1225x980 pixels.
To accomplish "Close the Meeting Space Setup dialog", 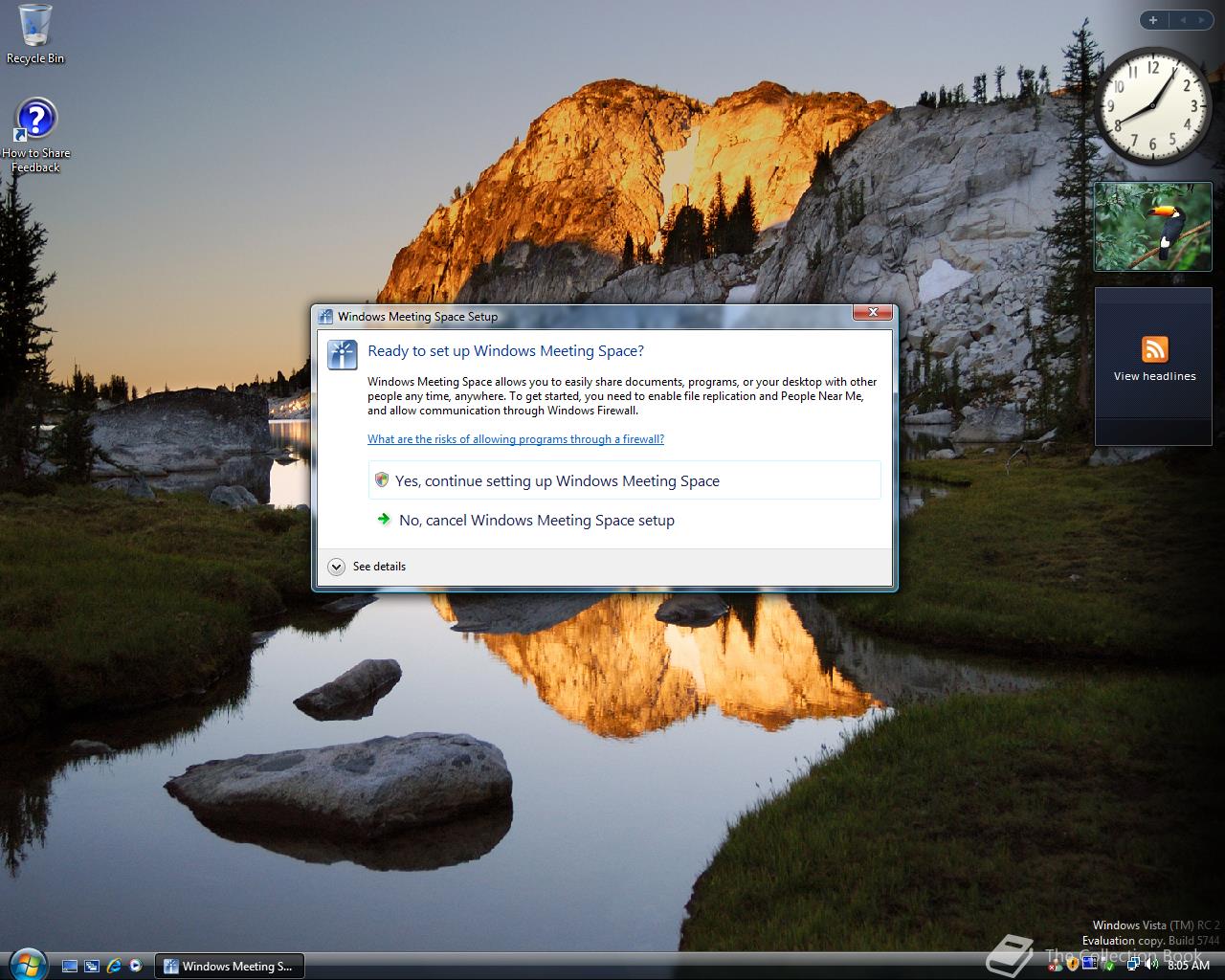I will point(873,313).
